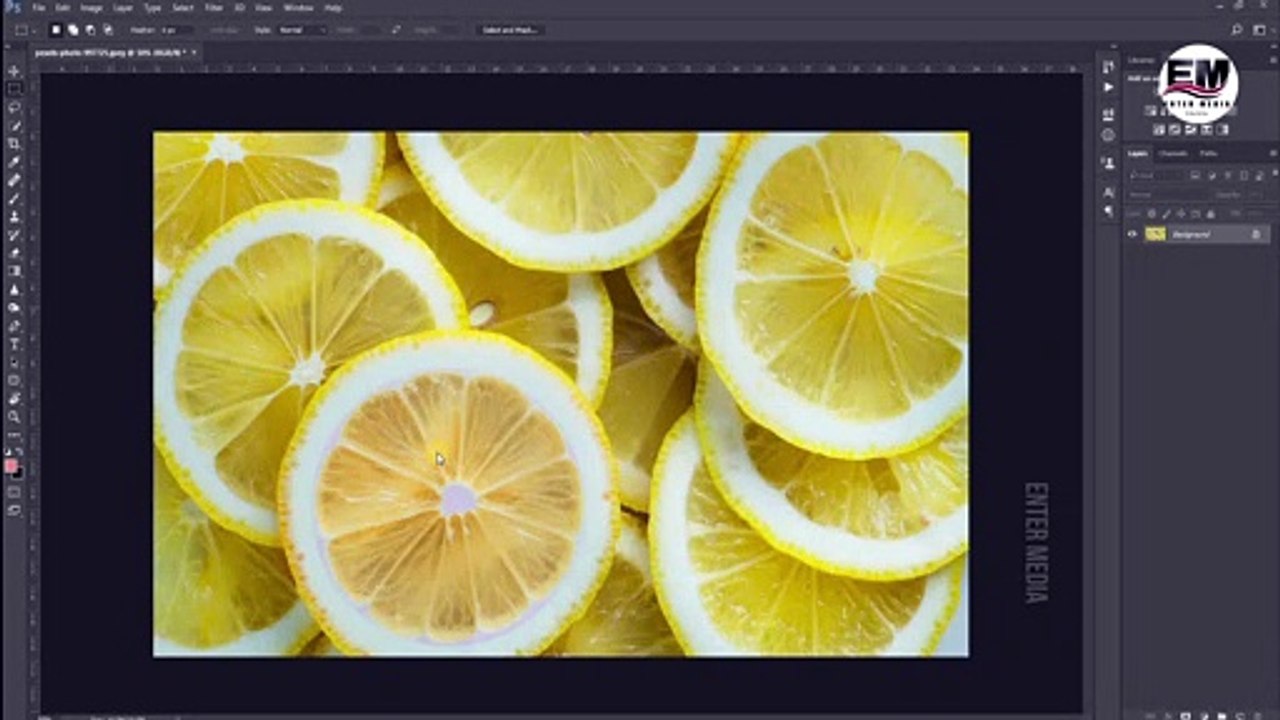The image size is (1280, 720).
Task: Click the foreground color swatch
Action: click(x=10, y=465)
